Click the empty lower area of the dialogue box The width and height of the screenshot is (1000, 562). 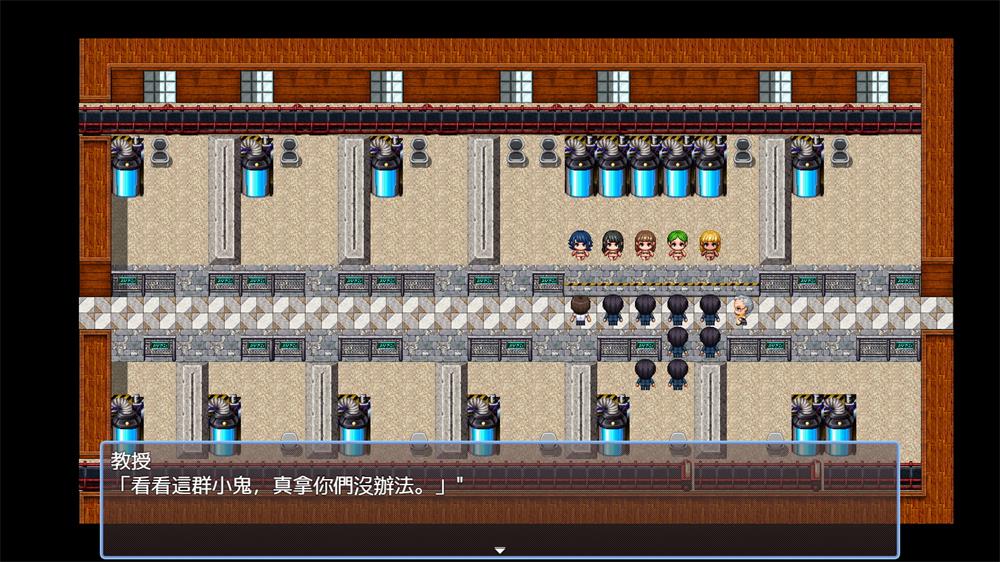coord(499,522)
